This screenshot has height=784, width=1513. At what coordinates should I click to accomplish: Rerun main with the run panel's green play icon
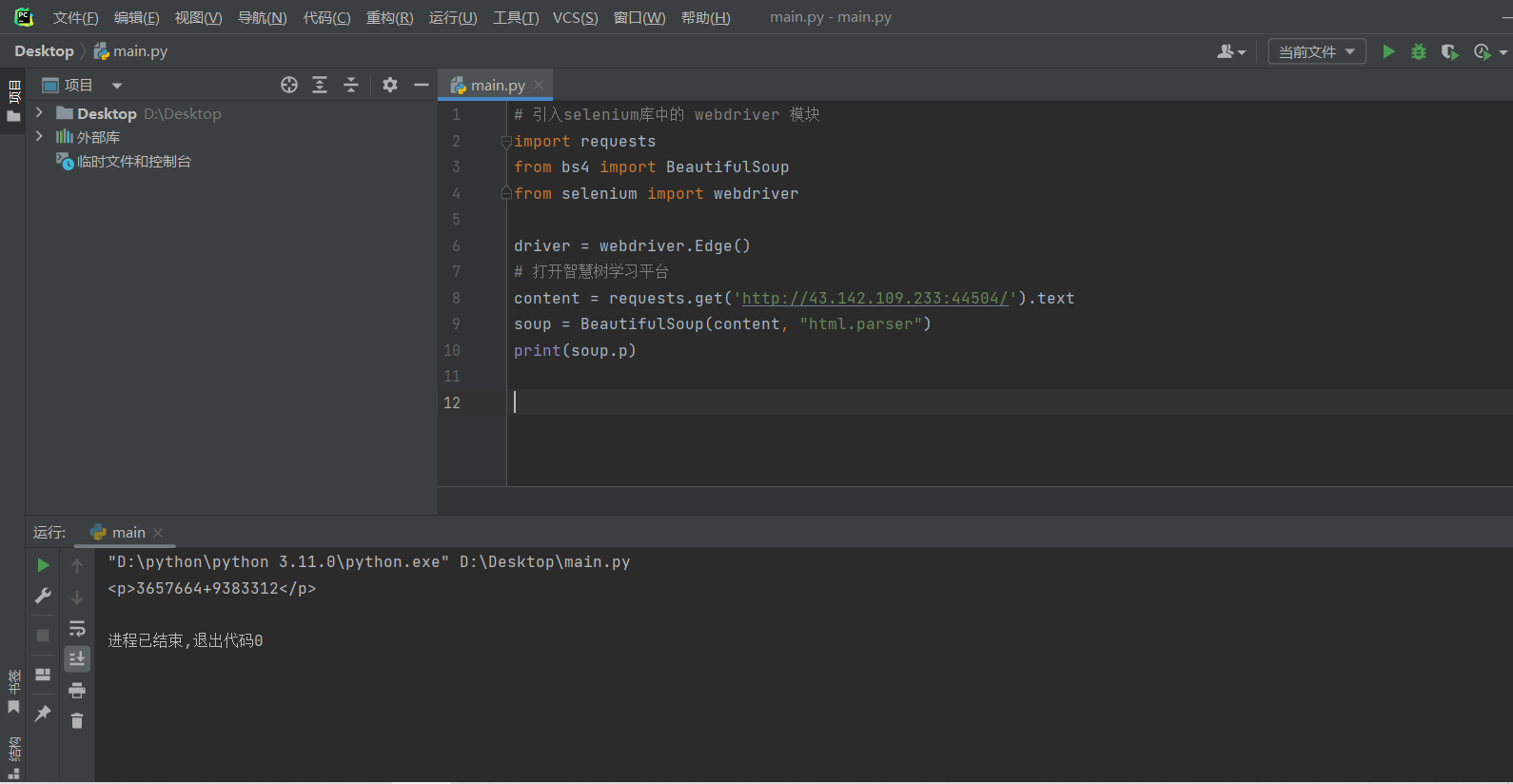(x=43, y=565)
